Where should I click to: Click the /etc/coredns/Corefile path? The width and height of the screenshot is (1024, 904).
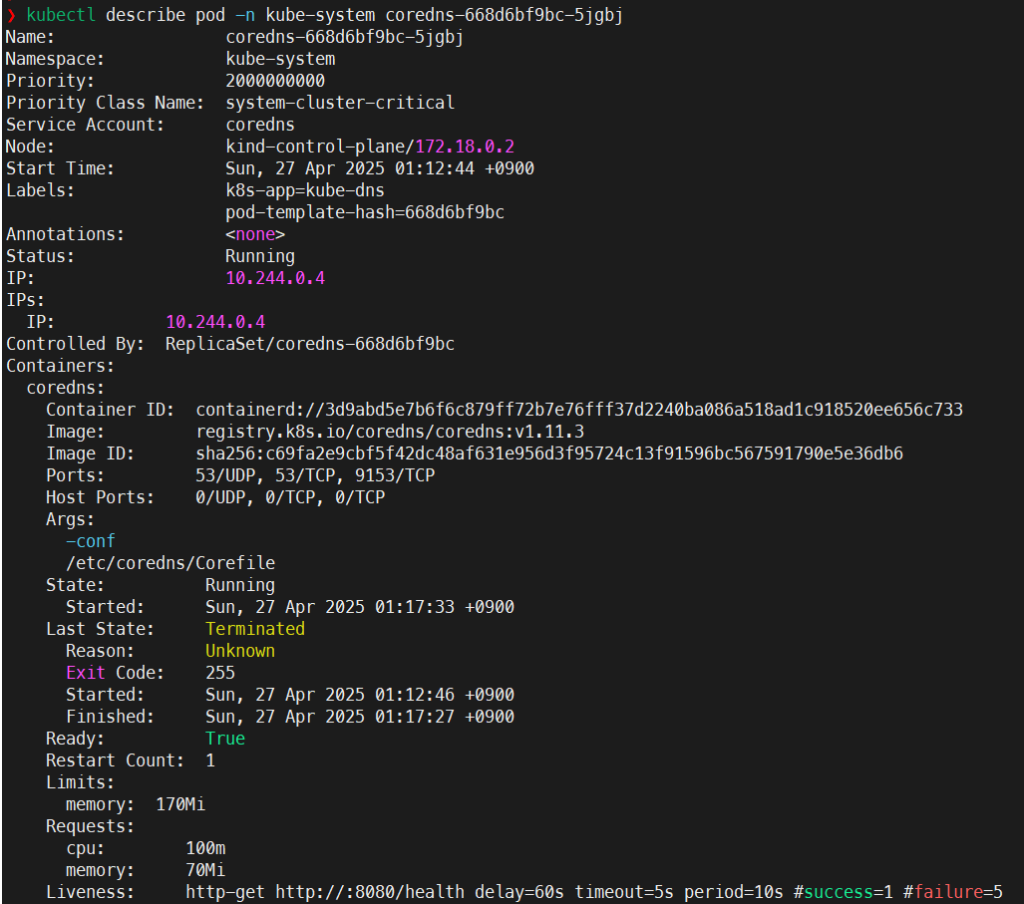pyautogui.click(x=170, y=563)
